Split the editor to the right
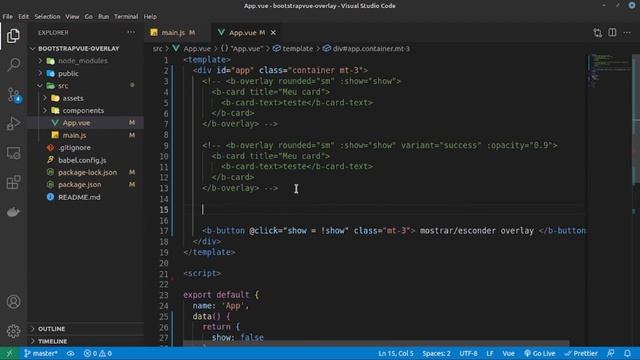 [x=612, y=33]
